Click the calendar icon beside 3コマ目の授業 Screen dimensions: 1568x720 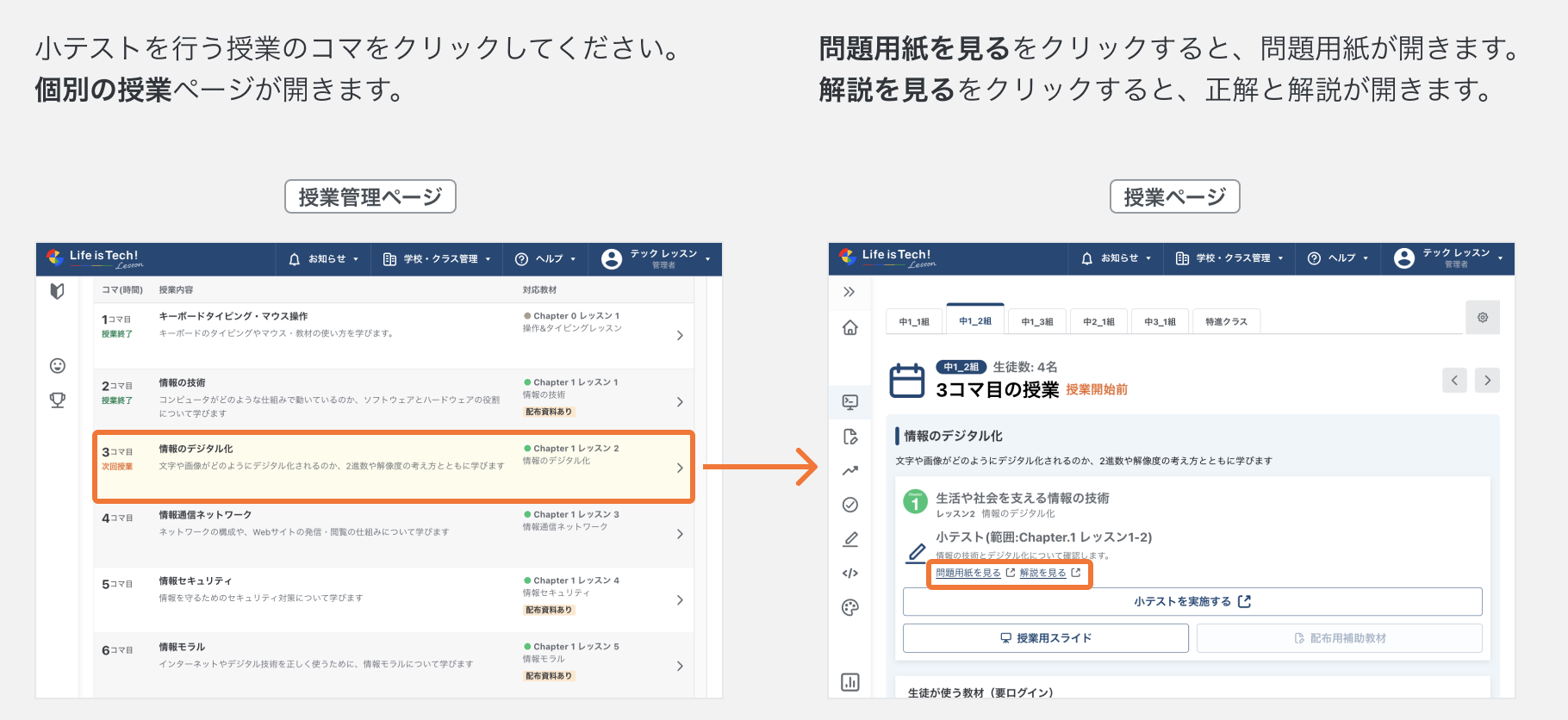pyautogui.click(x=907, y=381)
